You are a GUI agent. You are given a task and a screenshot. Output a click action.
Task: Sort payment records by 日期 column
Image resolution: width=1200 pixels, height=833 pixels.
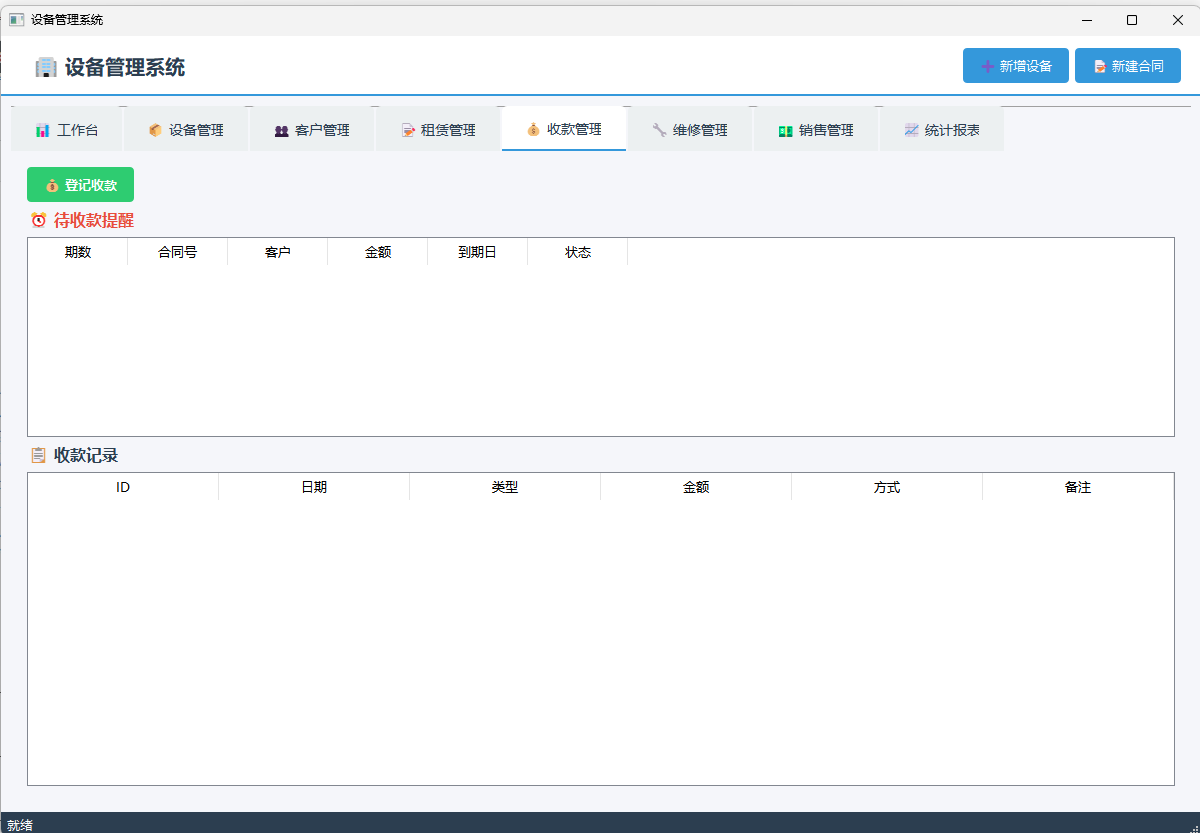click(314, 487)
